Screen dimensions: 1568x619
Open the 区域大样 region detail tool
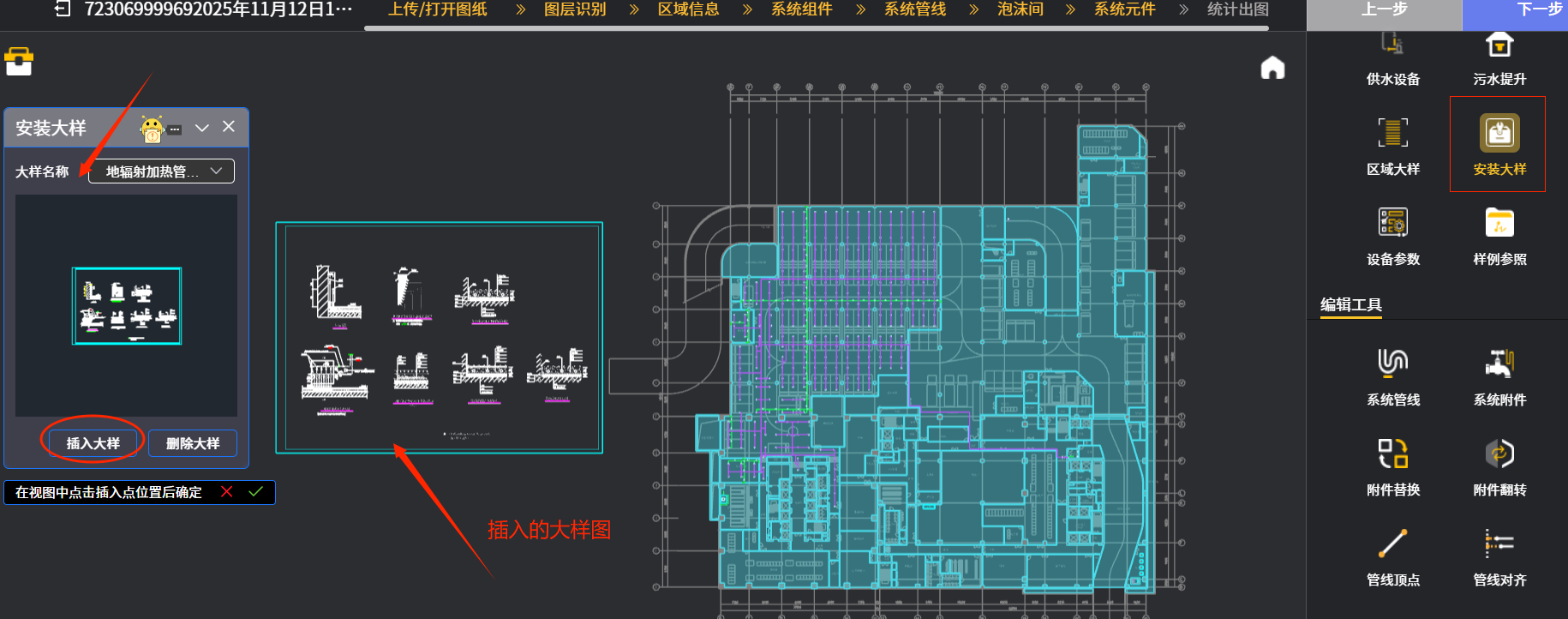click(1392, 133)
